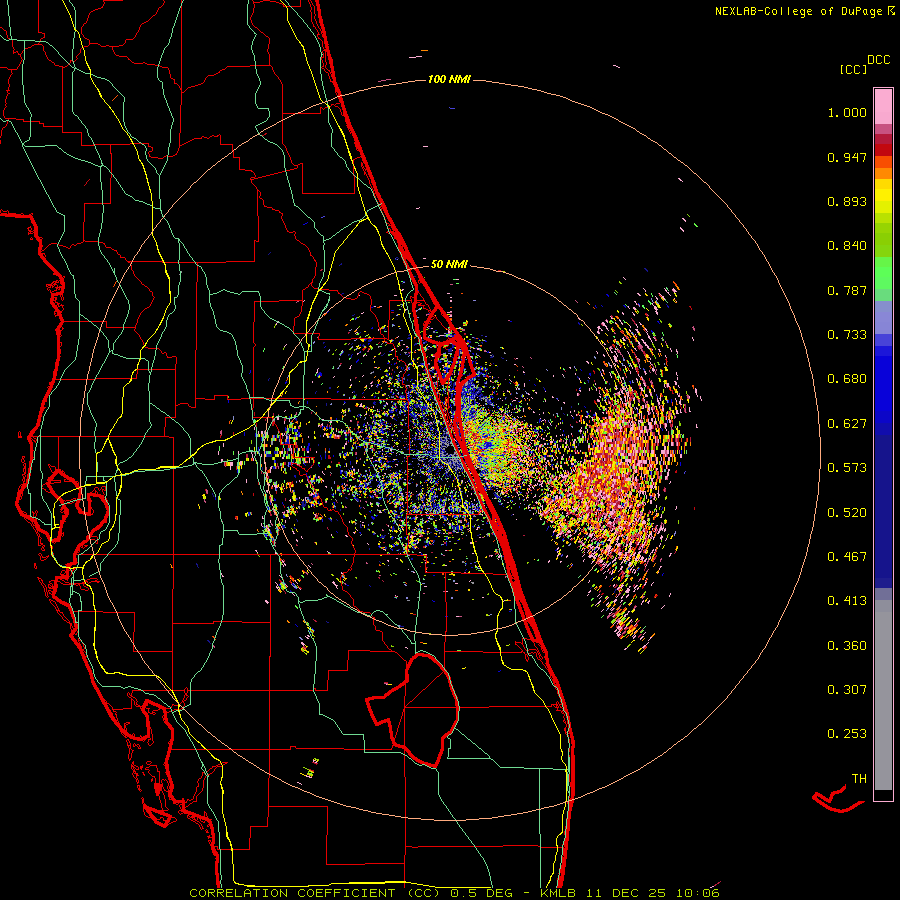Click the TH threshold label

[859, 779]
